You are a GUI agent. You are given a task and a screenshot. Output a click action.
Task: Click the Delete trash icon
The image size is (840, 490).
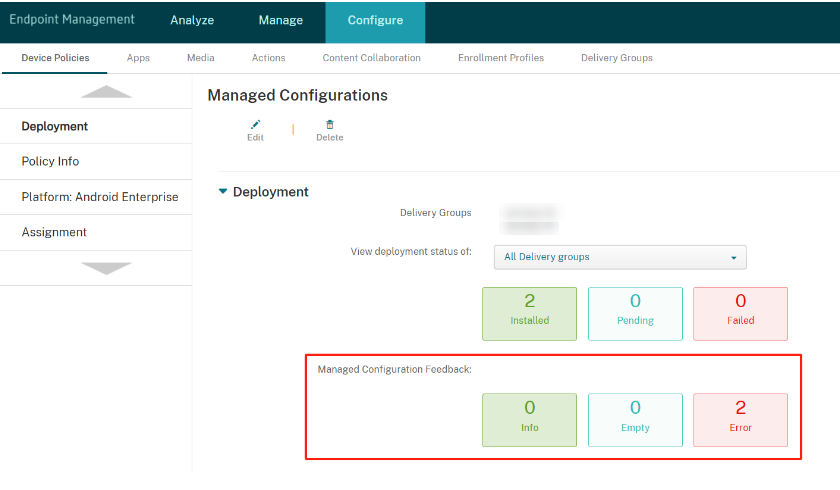tap(330, 125)
